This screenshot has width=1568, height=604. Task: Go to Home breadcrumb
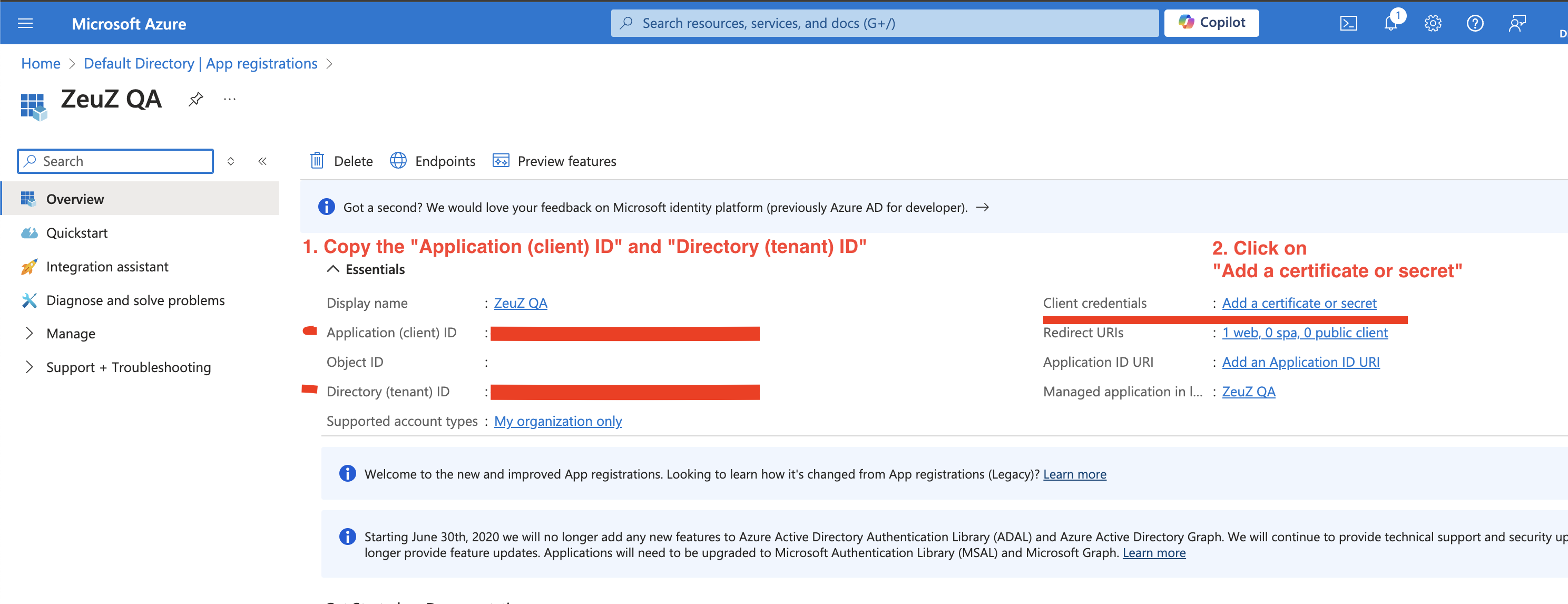[41, 63]
